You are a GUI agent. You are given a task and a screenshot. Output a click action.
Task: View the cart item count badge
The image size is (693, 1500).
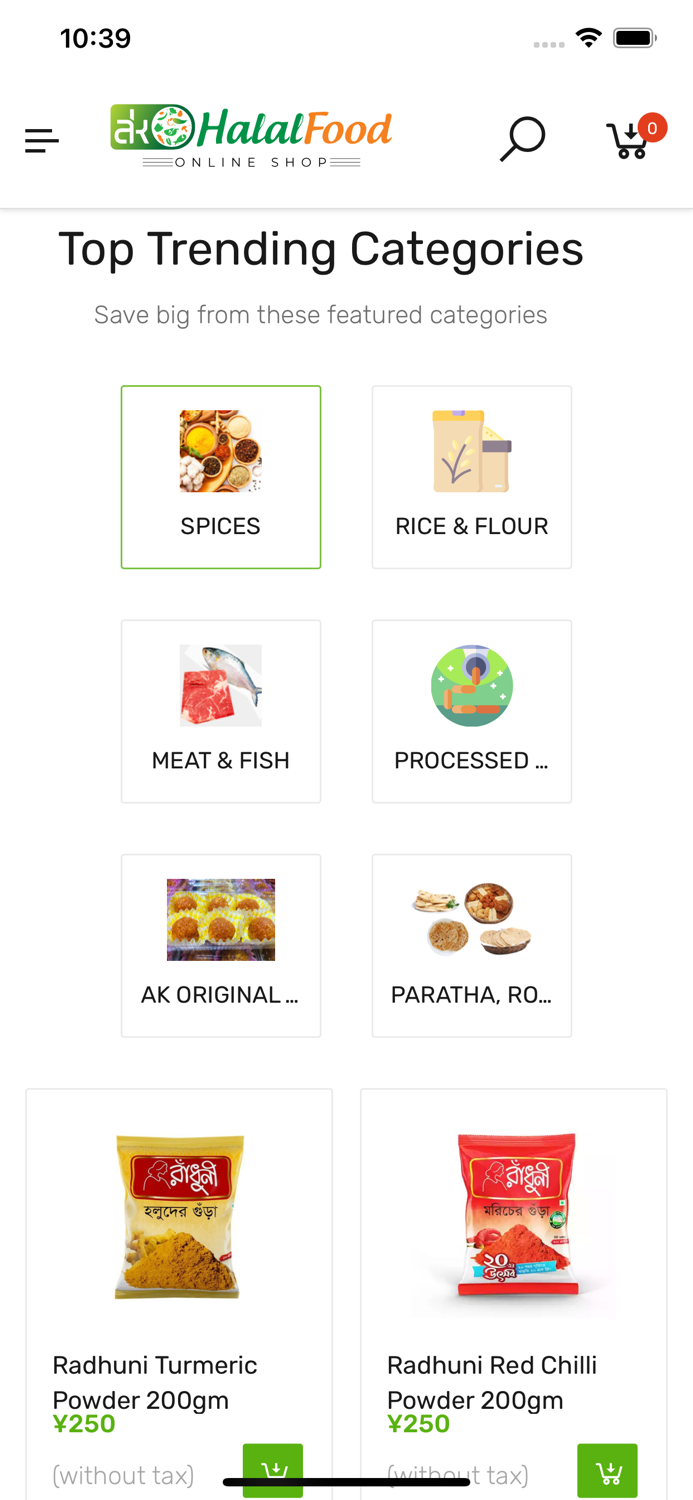[651, 128]
